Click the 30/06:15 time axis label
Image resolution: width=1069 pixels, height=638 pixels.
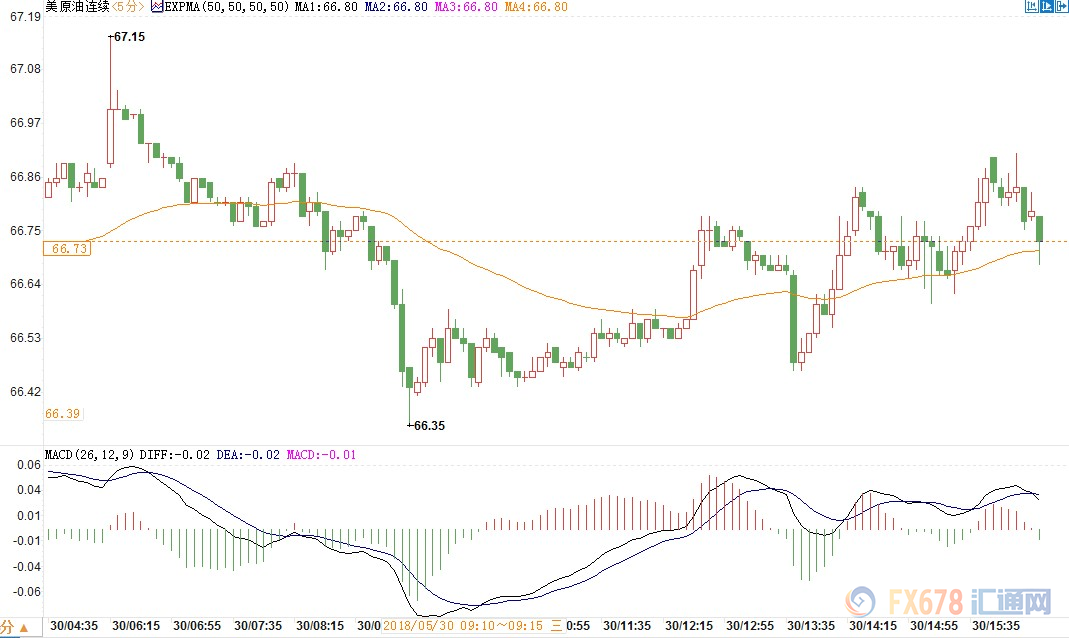coord(136,626)
